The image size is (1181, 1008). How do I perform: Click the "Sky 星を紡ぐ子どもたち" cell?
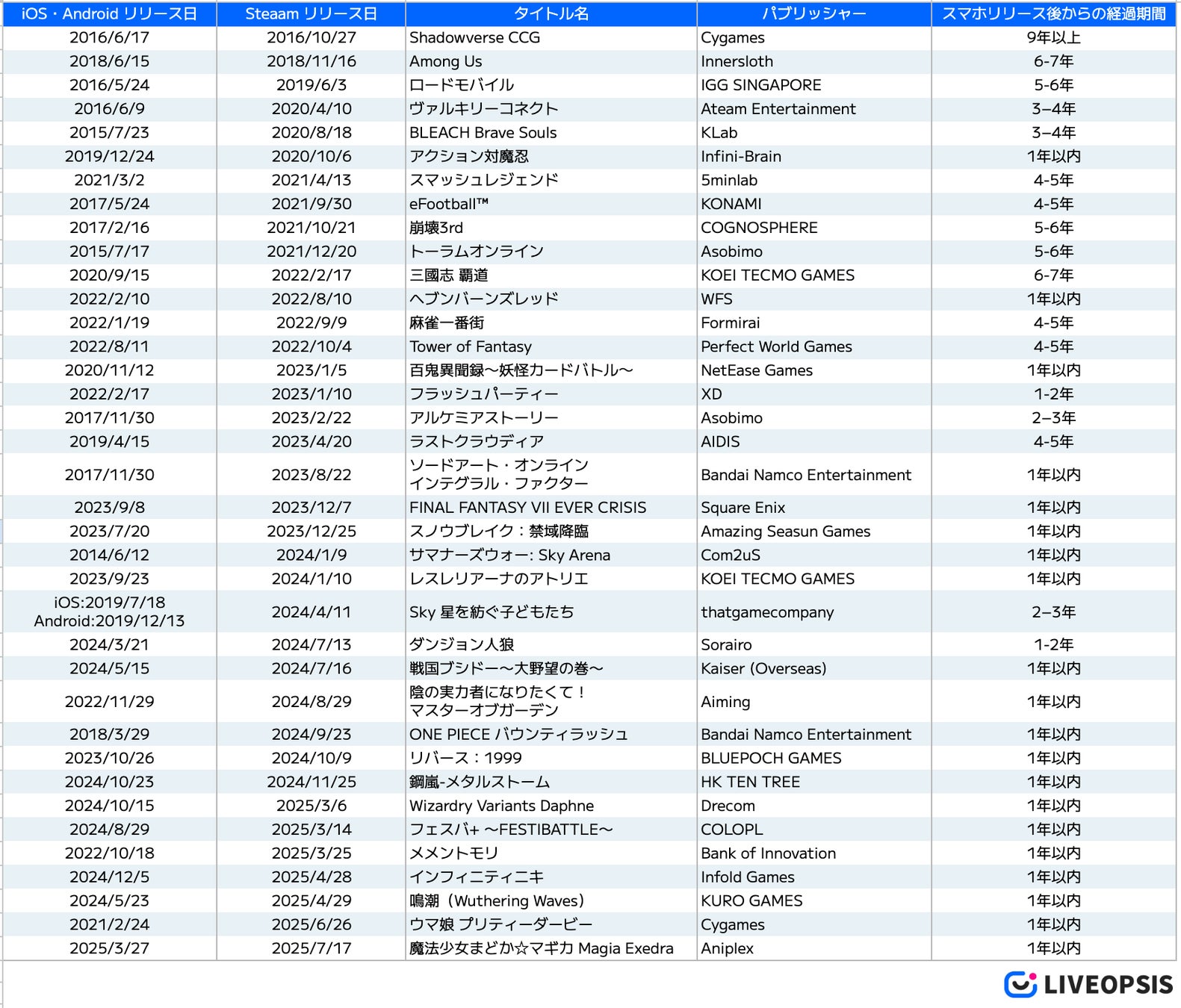click(x=551, y=612)
